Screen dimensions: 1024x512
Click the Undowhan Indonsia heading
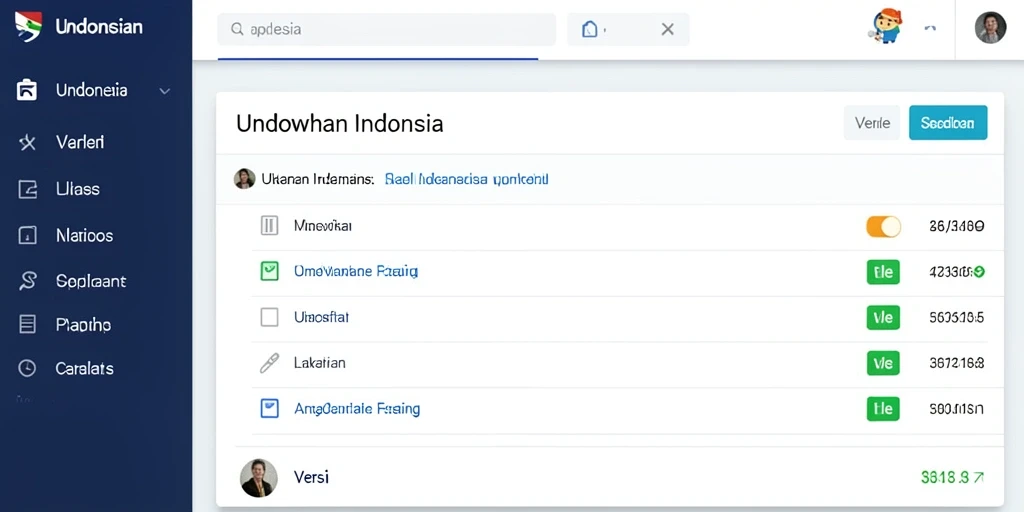coord(340,123)
